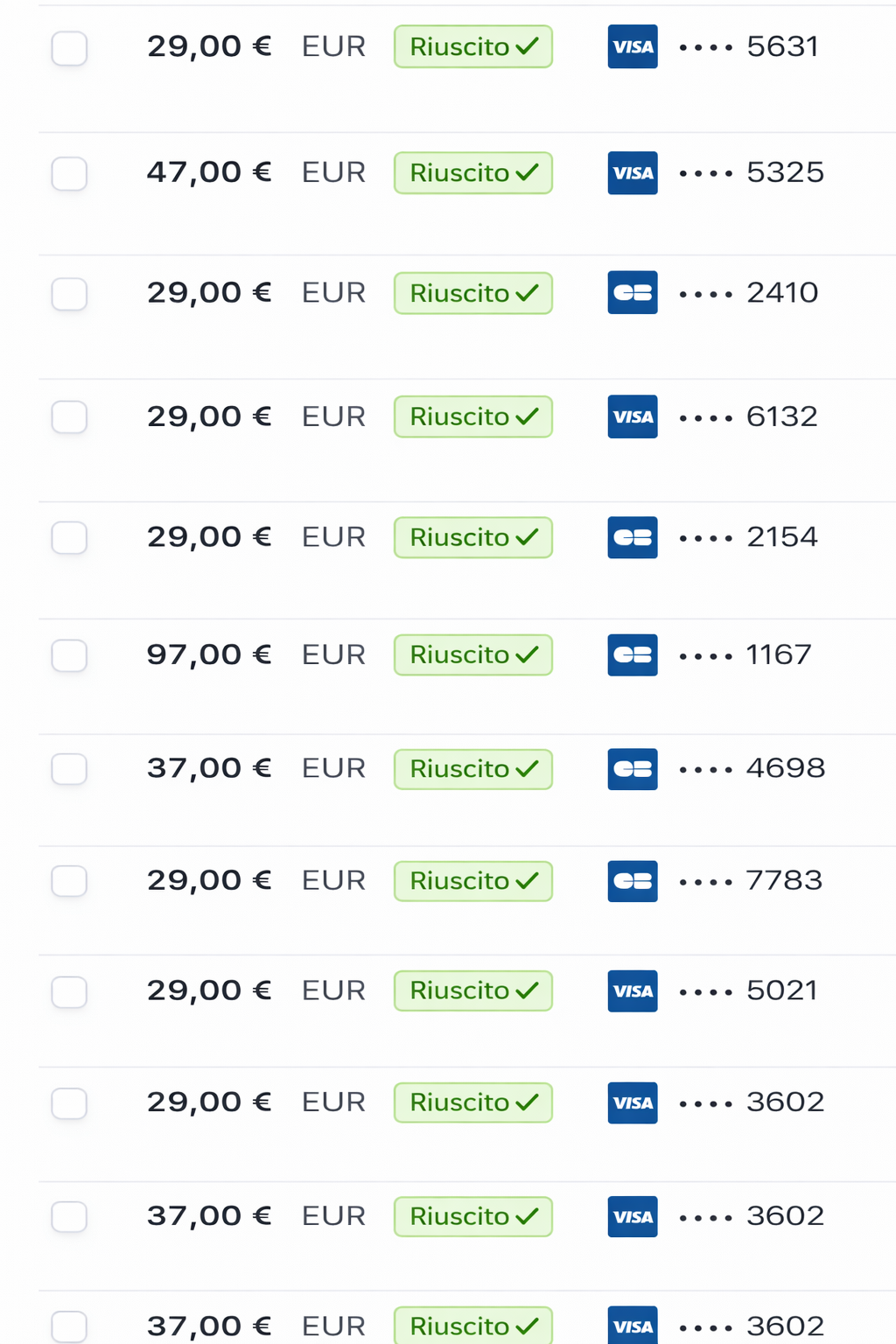Click the Visa logo beside card 5325
The height and width of the screenshot is (1344, 896).
click(632, 173)
